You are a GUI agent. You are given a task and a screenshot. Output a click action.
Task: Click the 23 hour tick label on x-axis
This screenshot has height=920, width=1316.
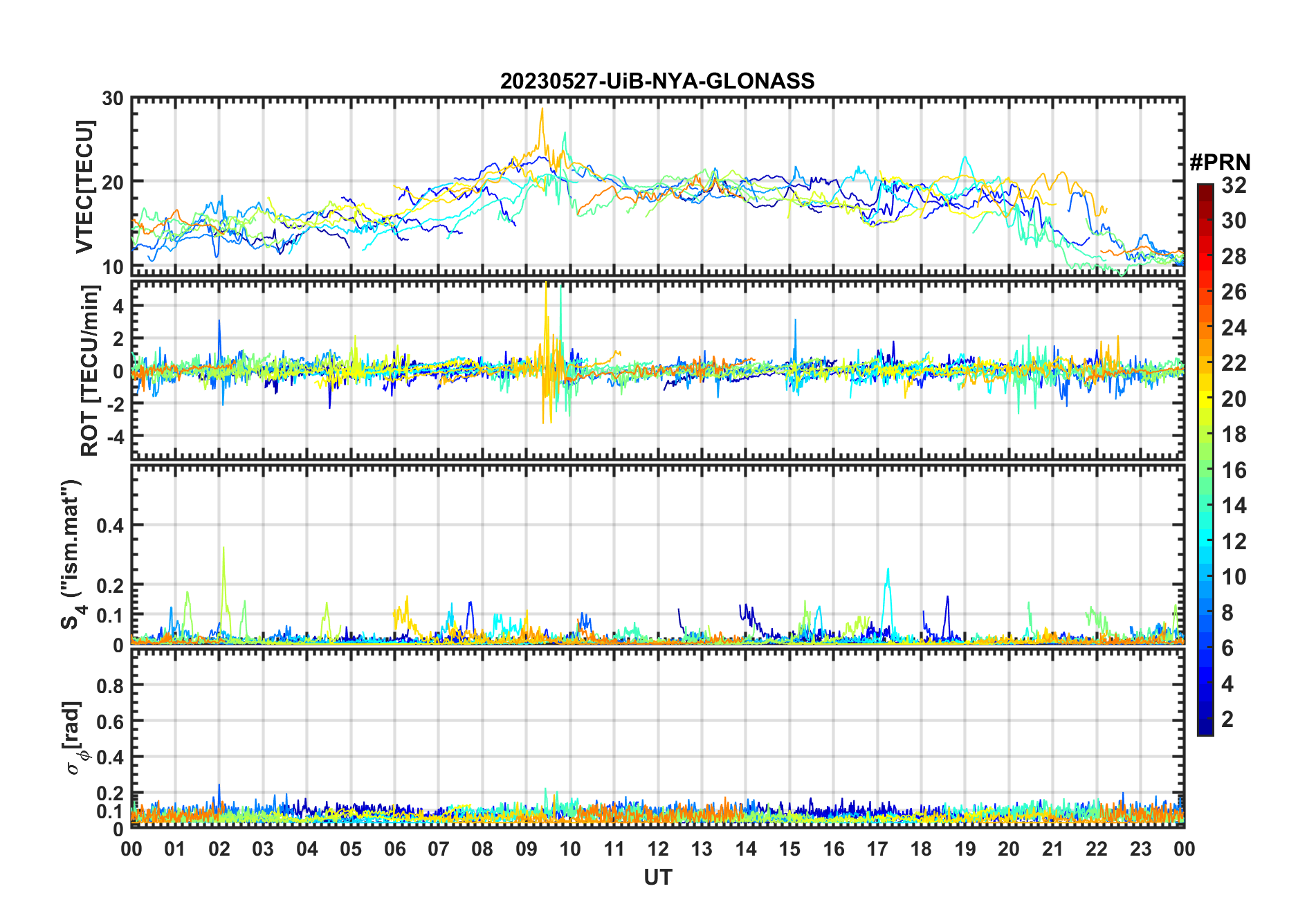[x=1140, y=849]
